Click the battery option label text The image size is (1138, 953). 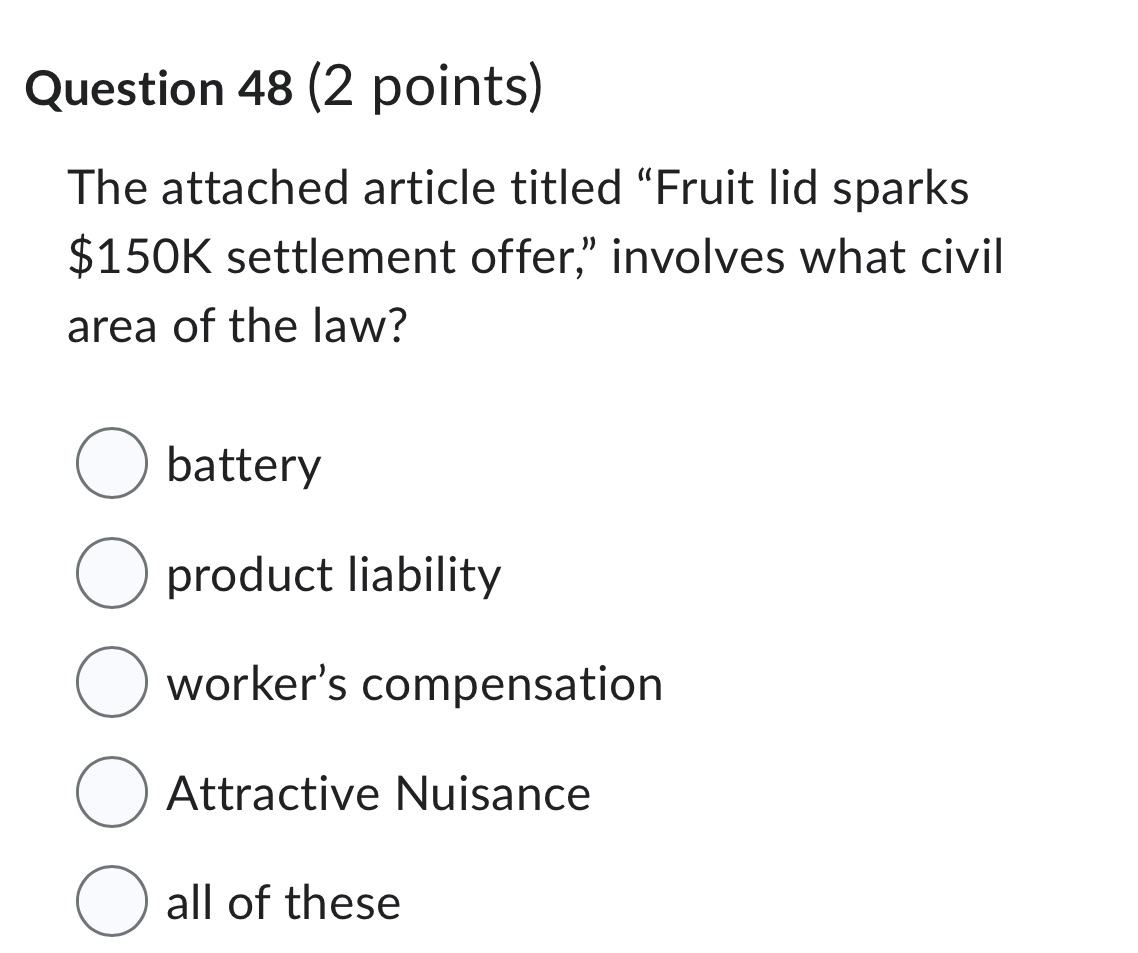tap(242, 464)
